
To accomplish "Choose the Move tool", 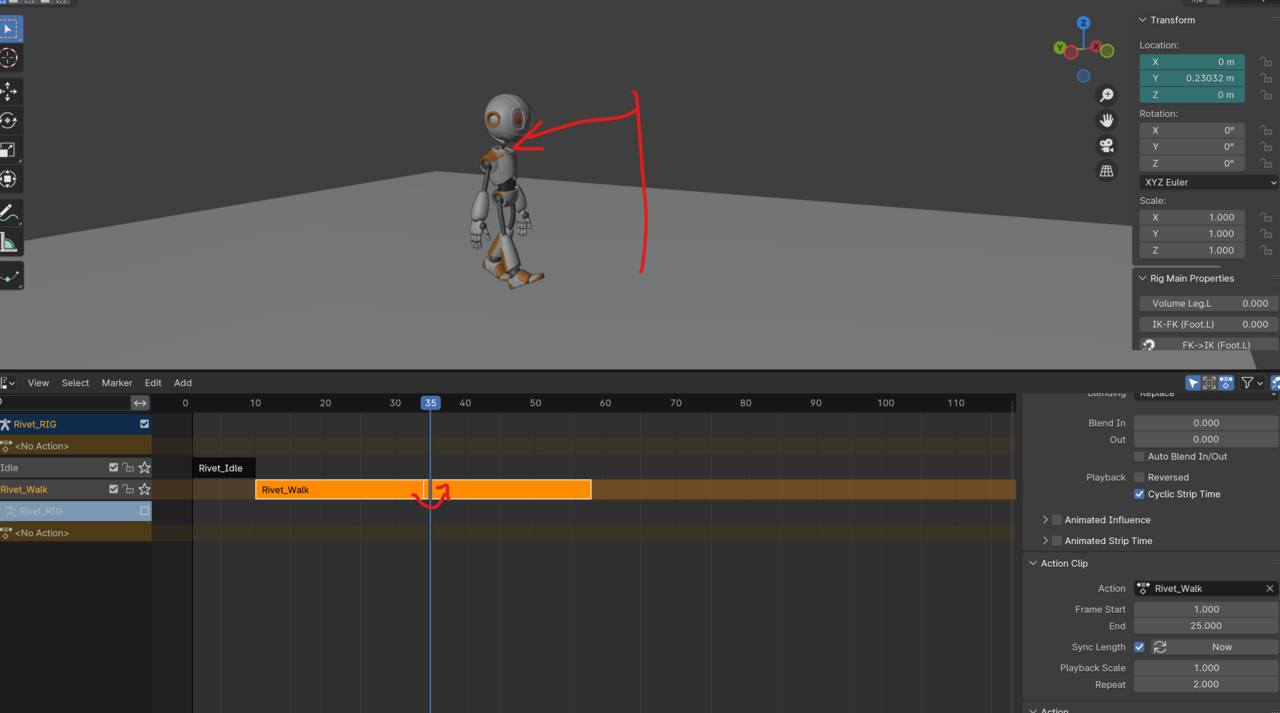I will point(9,92).
